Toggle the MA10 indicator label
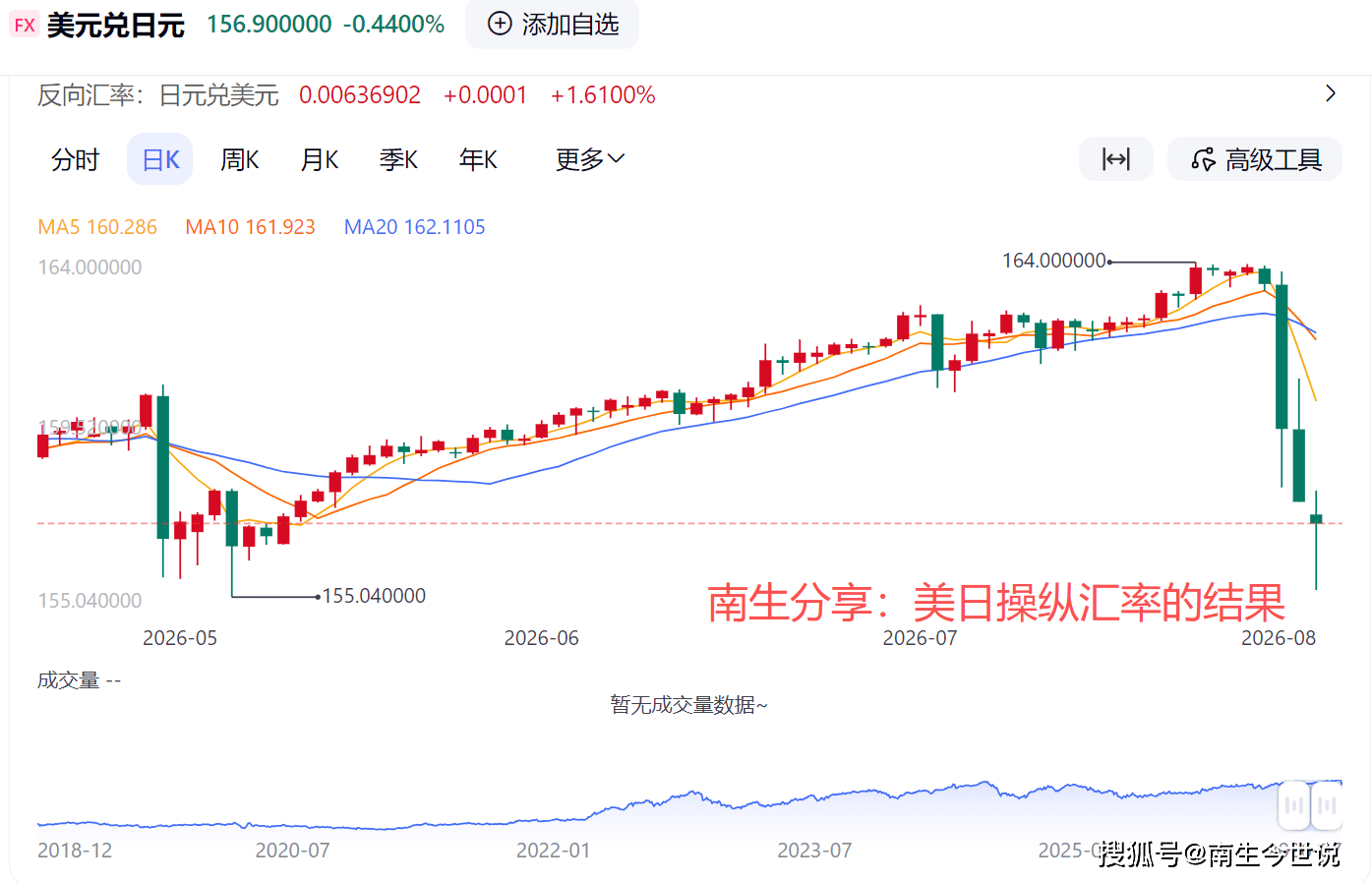1372x883 pixels. coord(250,227)
